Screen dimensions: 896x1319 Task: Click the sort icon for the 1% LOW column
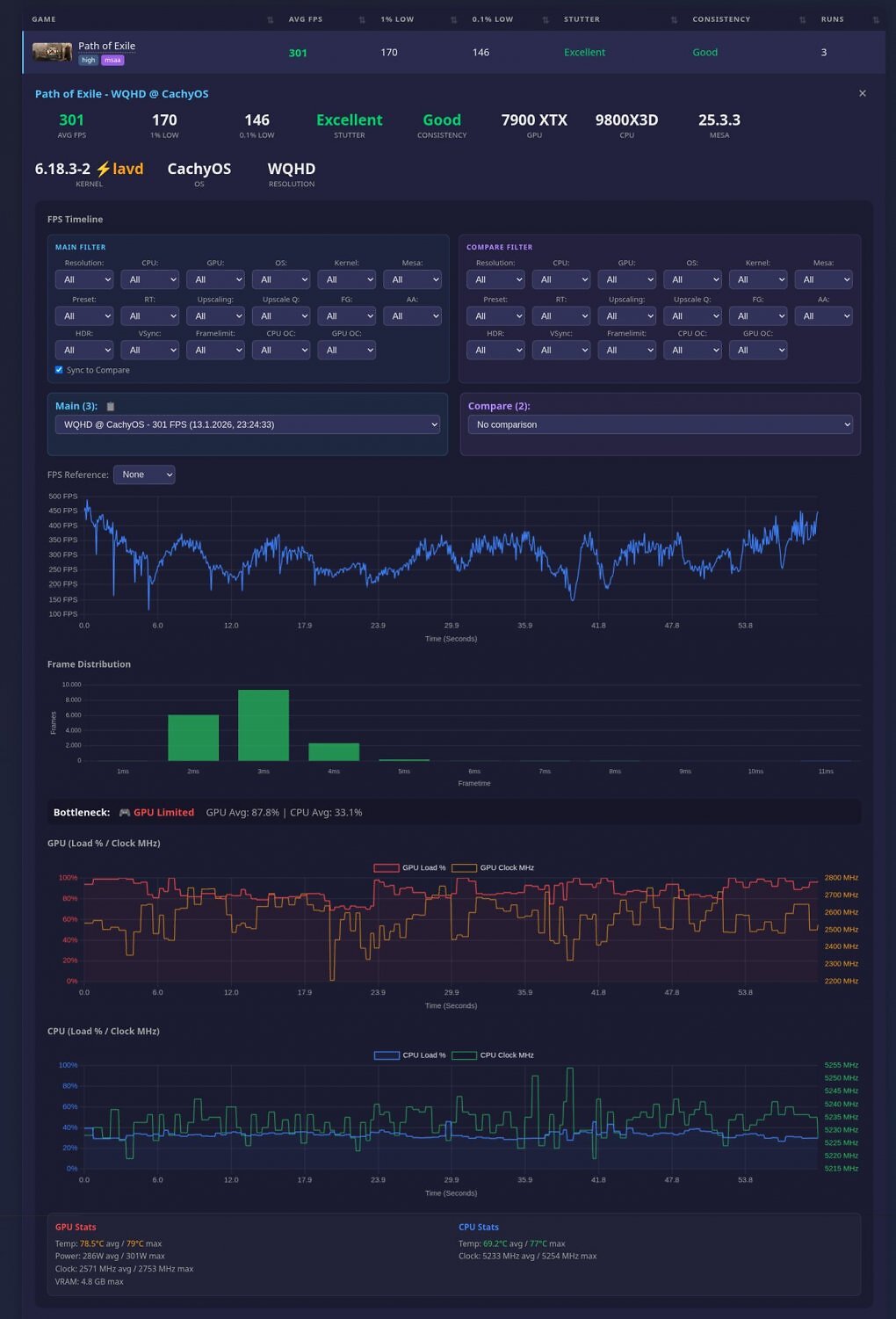(454, 19)
